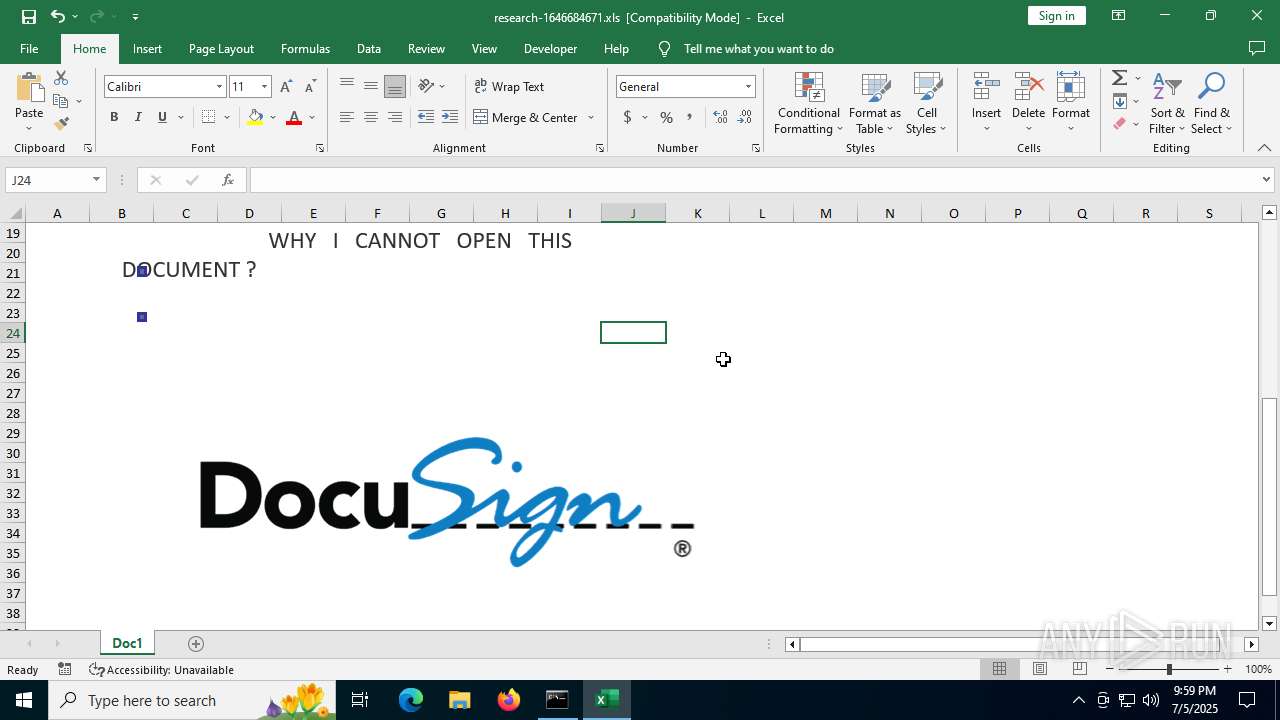The height and width of the screenshot is (720, 1280).
Task: Adjust the zoom slider handle
Action: point(1169,669)
